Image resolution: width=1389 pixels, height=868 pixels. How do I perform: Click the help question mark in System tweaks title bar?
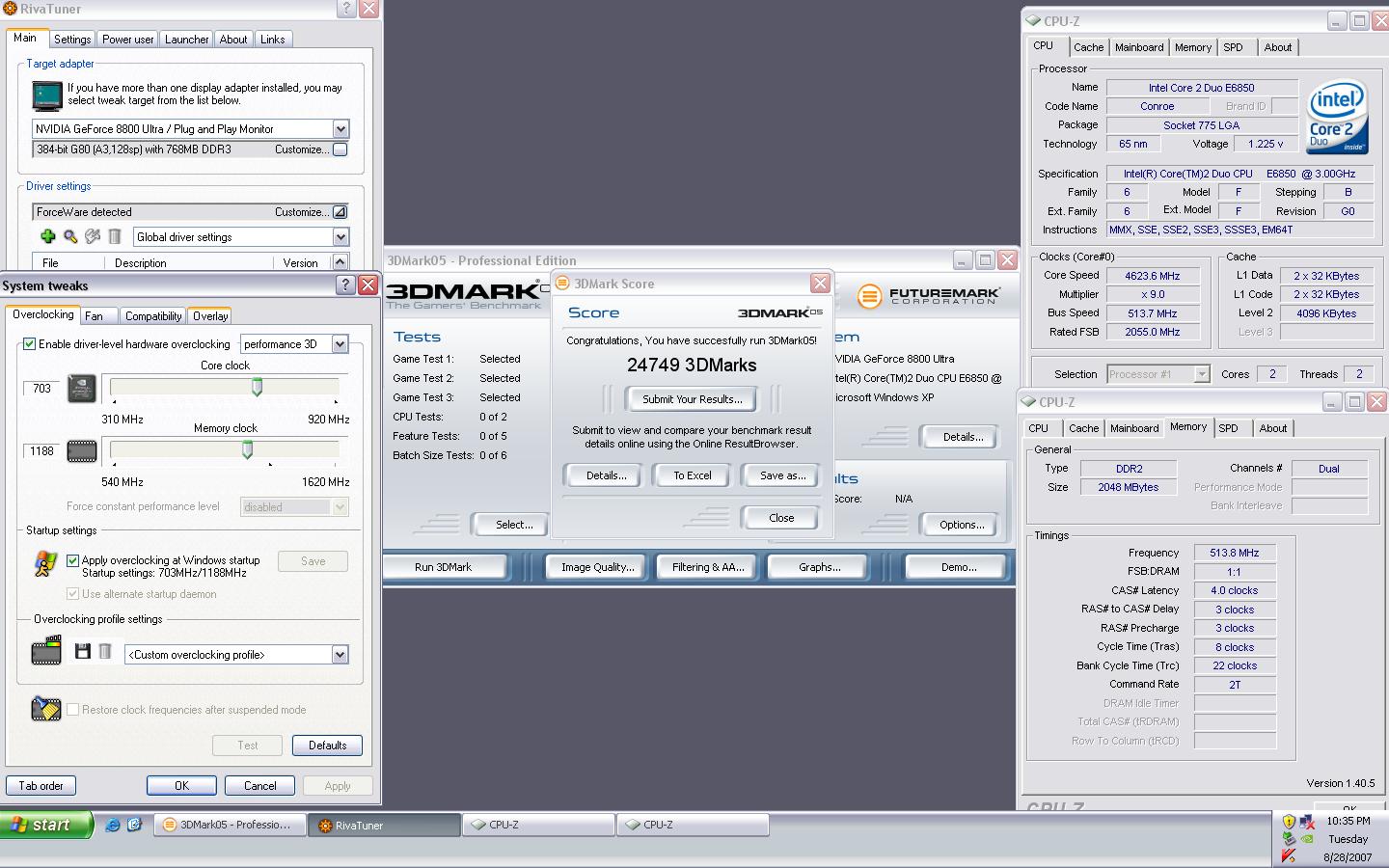click(346, 285)
